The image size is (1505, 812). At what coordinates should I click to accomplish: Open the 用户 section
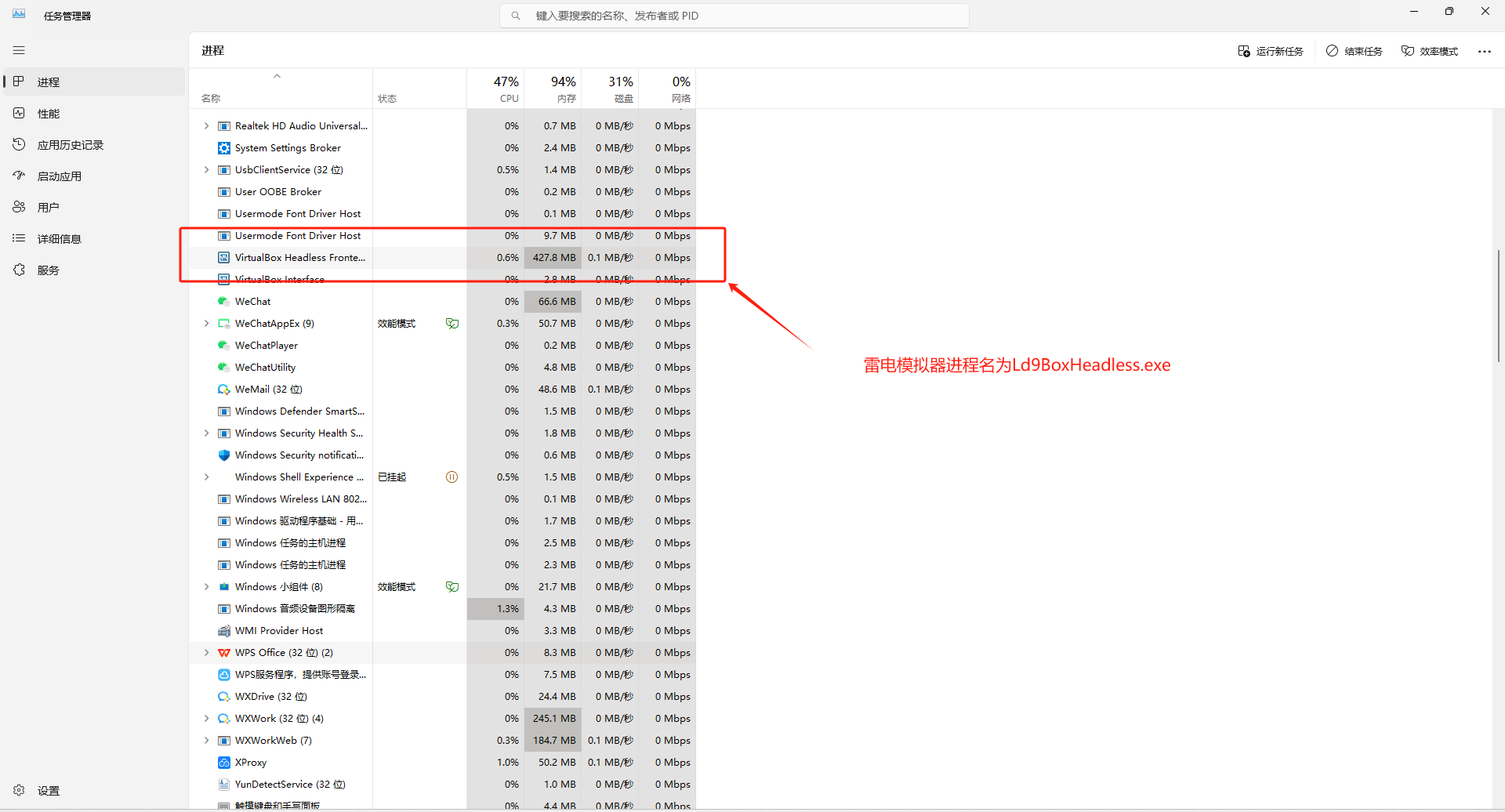[x=94, y=208]
